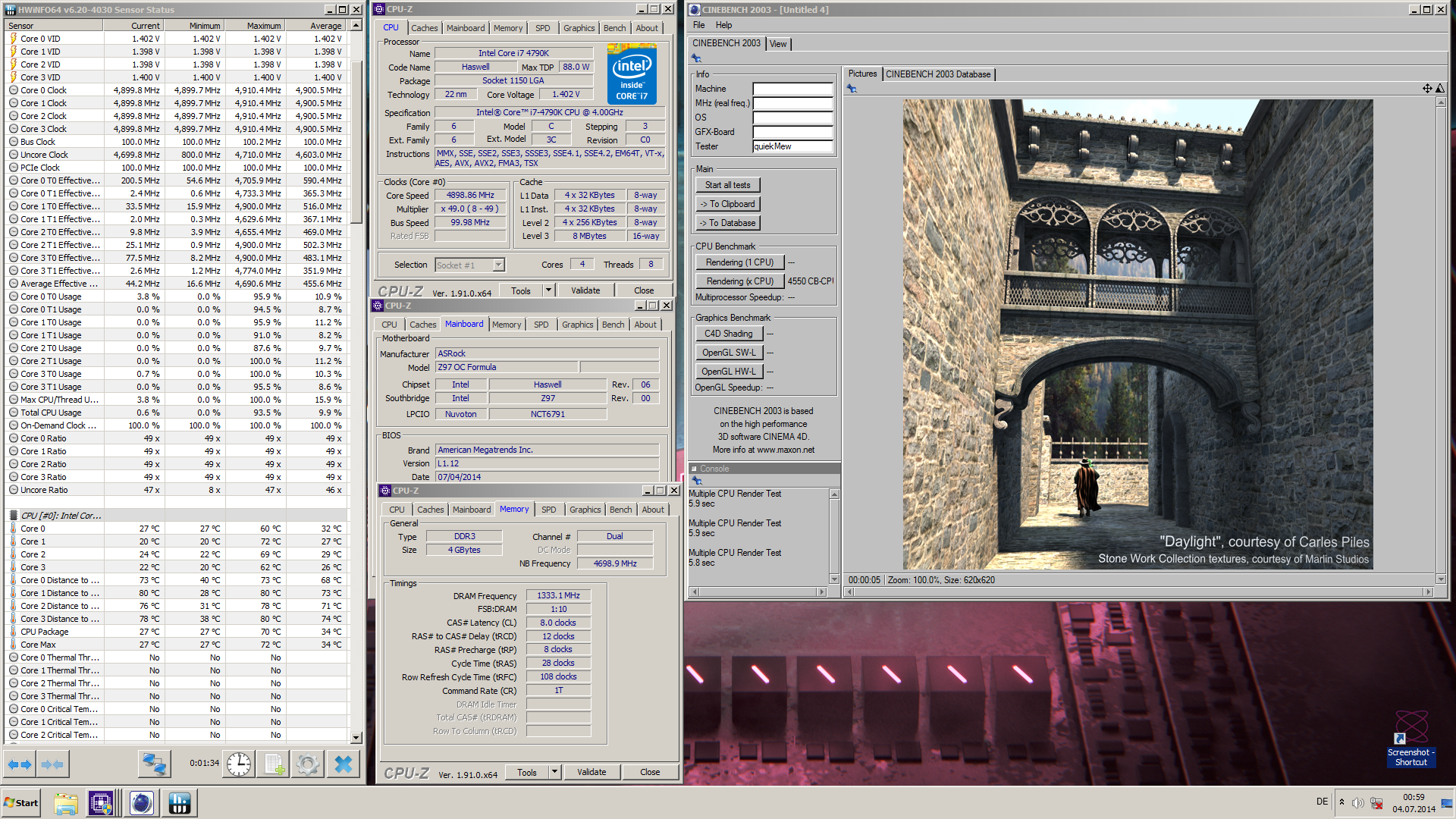
Task: Click the red flag tray icon
Action: click(x=1376, y=803)
